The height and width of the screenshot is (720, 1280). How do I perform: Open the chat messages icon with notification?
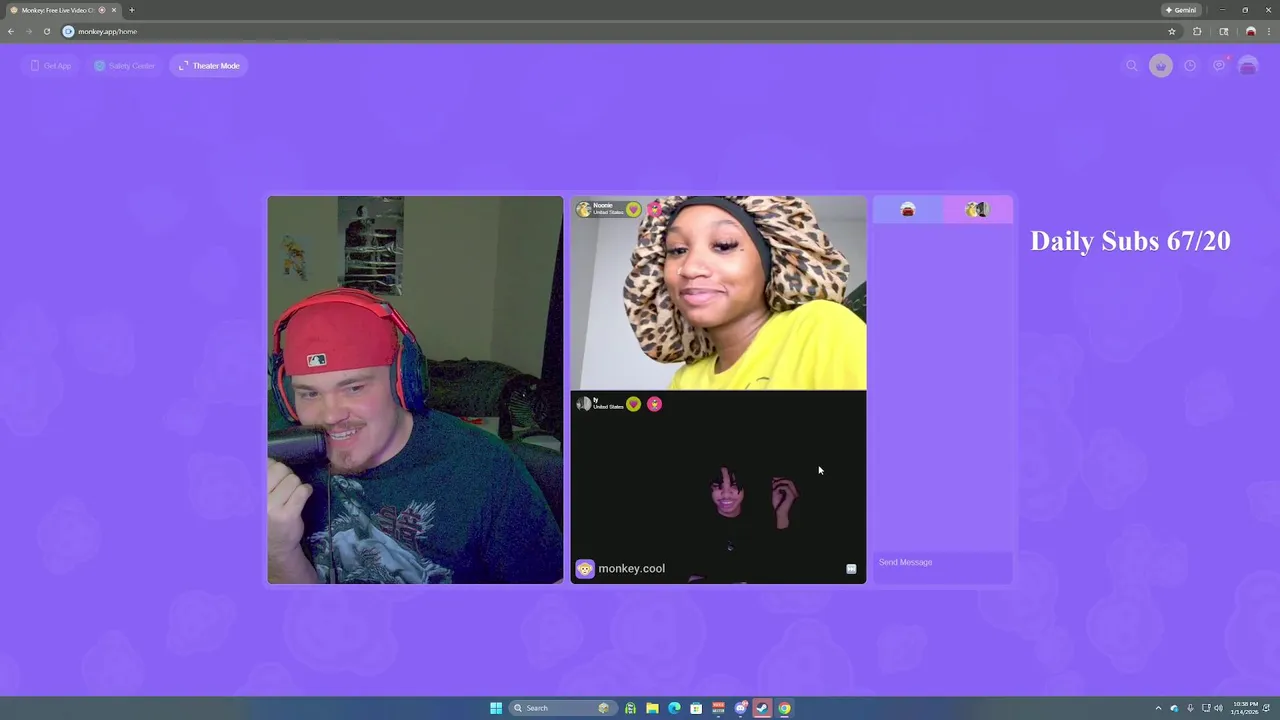pyautogui.click(x=1219, y=66)
